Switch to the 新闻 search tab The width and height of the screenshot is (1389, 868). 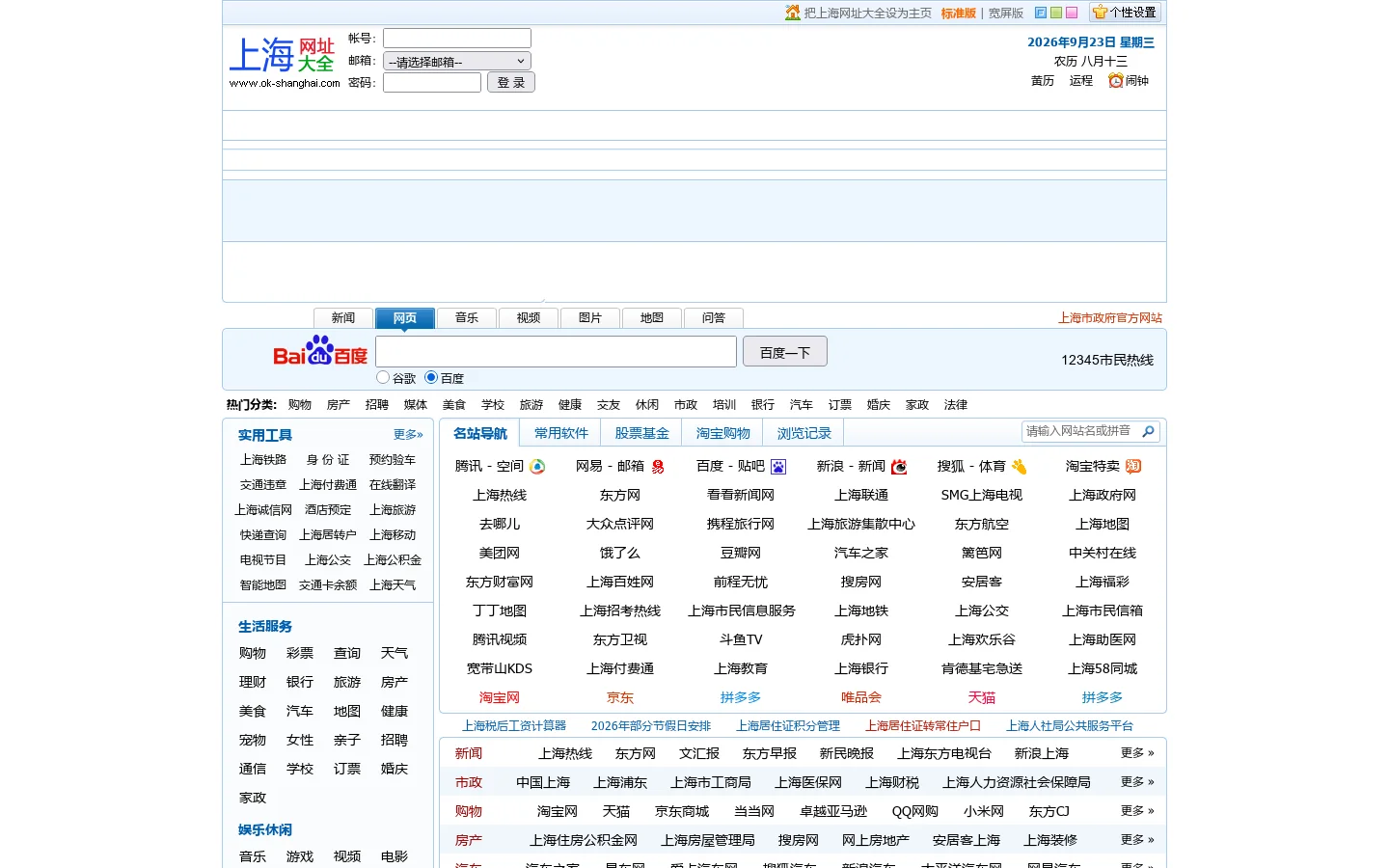coord(343,318)
